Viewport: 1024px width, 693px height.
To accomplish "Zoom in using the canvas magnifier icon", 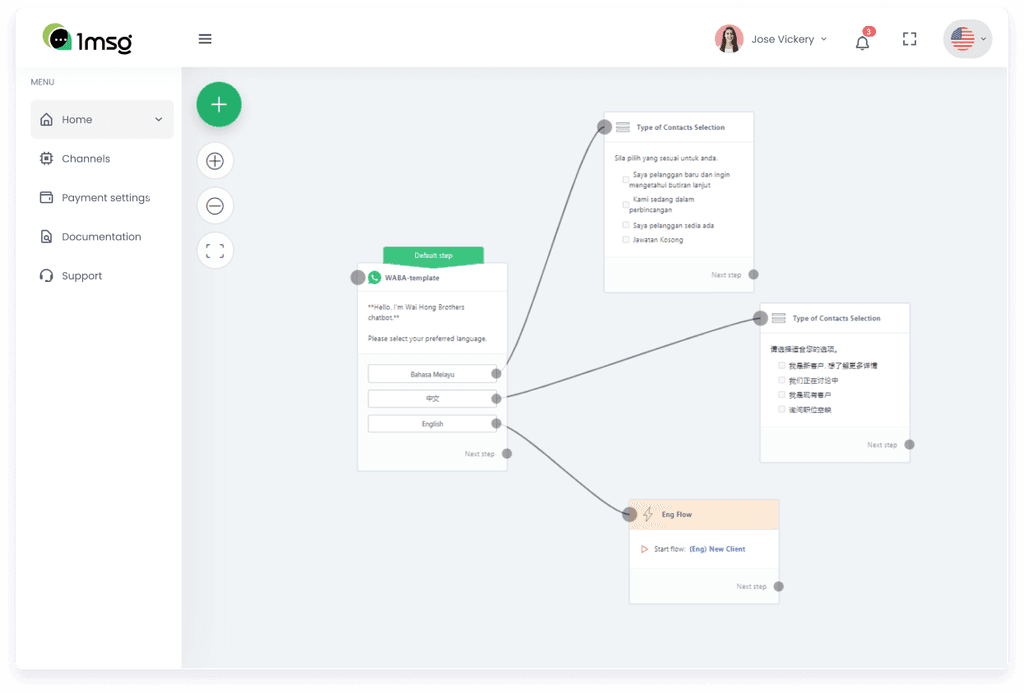I will pos(215,160).
